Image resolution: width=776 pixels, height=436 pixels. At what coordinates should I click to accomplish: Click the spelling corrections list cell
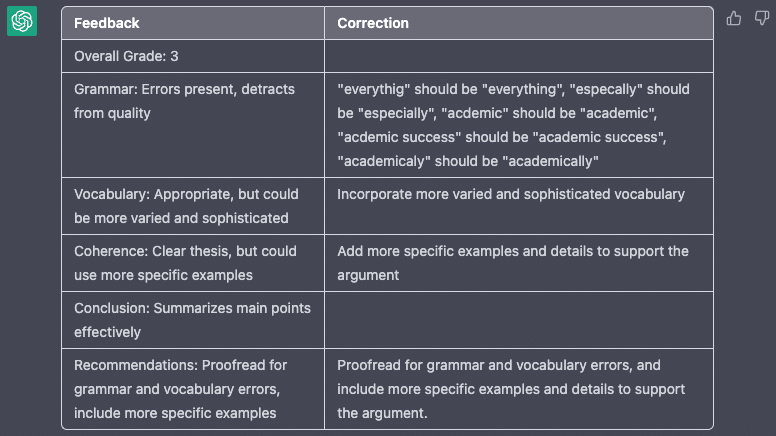click(513, 125)
